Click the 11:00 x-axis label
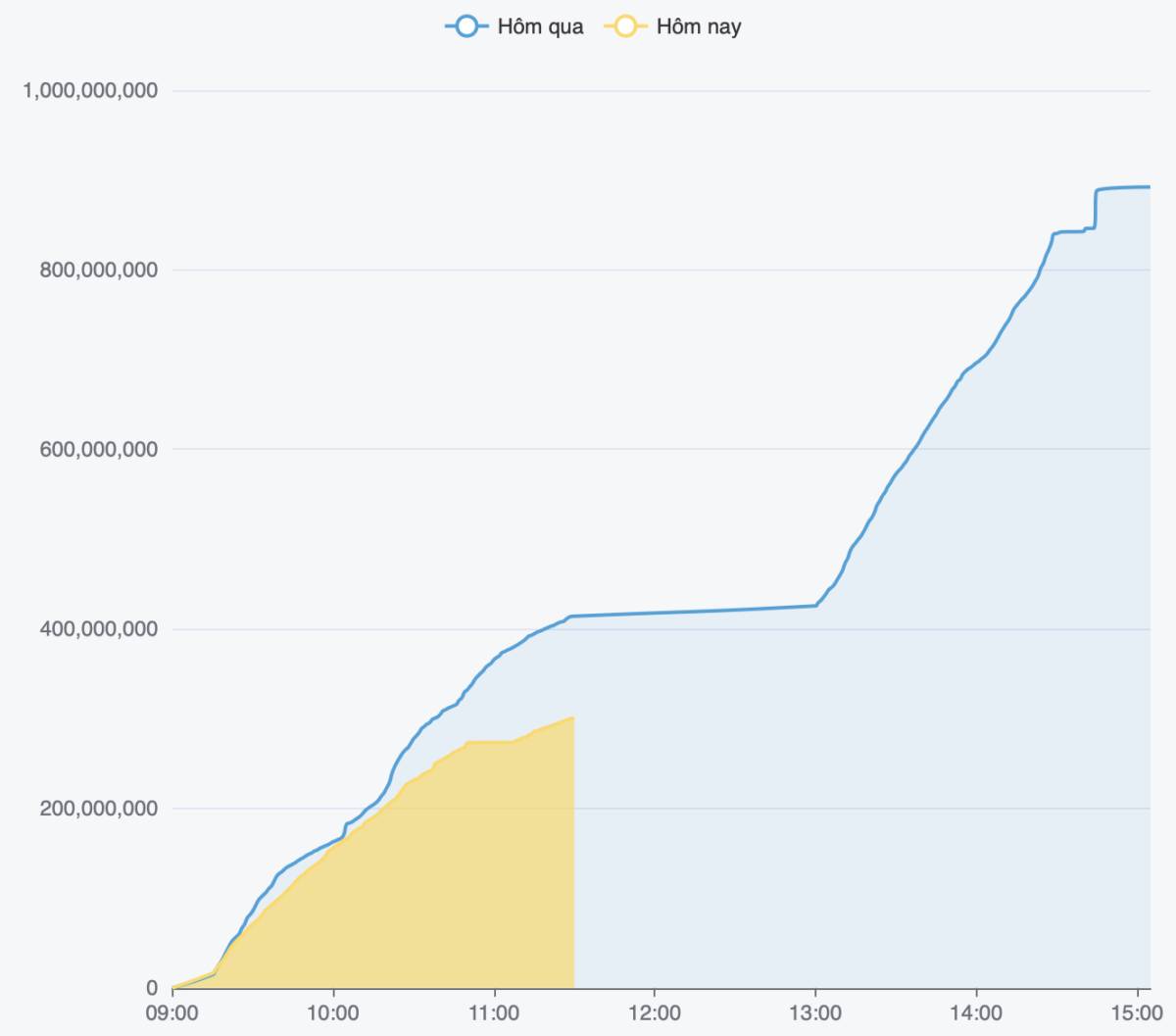Image resolution: width=1176 pixels, height=1036 pixels. pos(494,1012)
